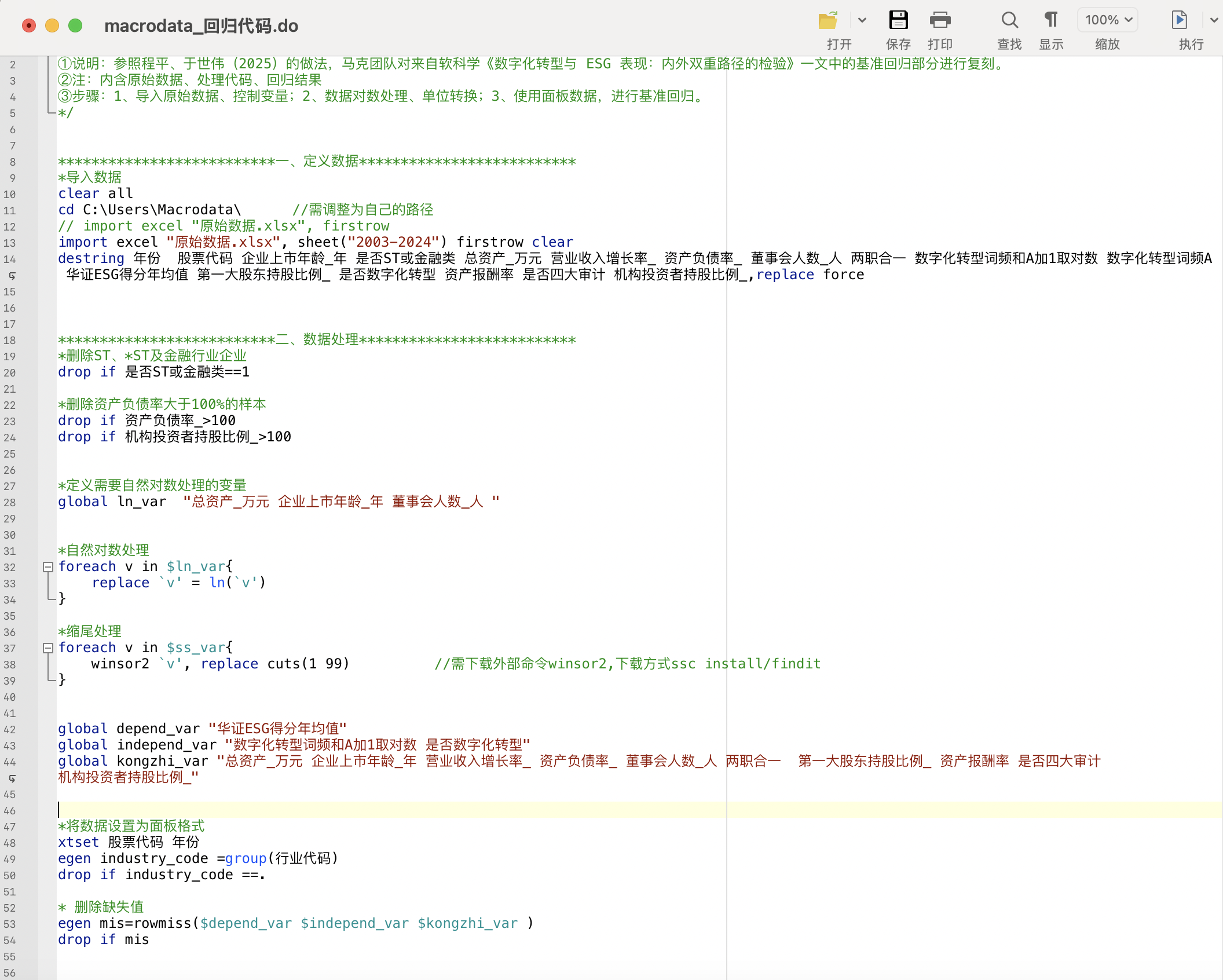
Task: Click line number 32 in the gutter
Action: pyautogui.click(x=10, y=568)
